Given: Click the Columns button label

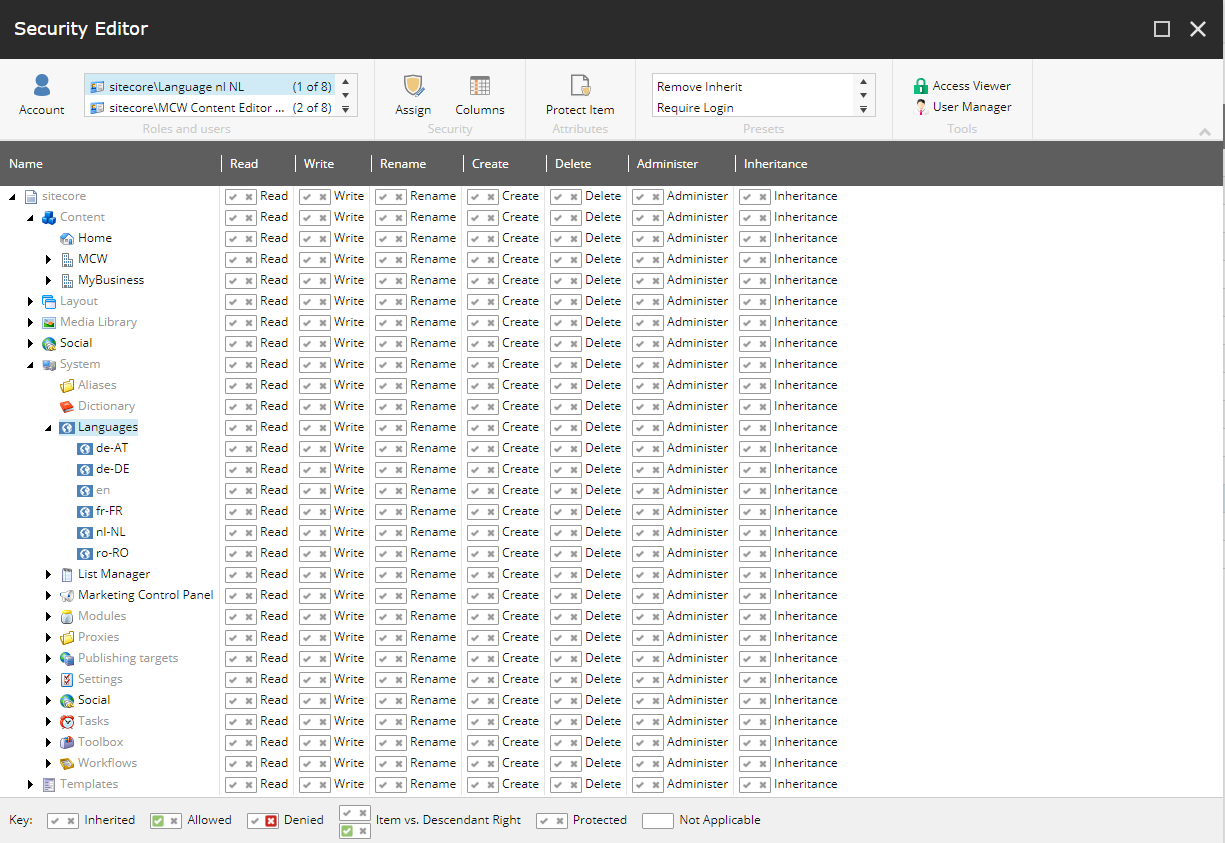Looking at the screenshot, I should (x=480, y=110).
